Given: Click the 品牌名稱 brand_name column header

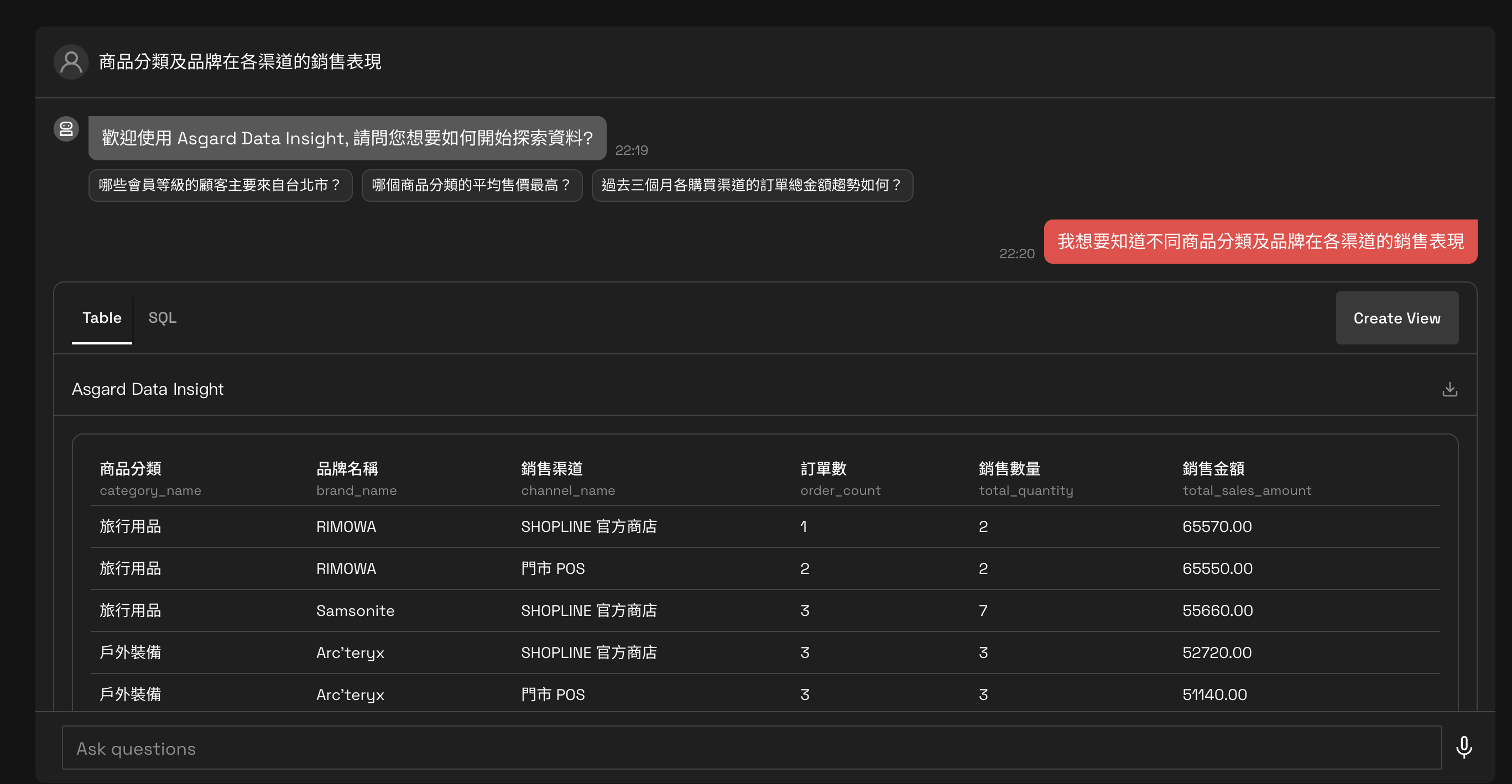Looking at the screenshot, I should [356, 478].
